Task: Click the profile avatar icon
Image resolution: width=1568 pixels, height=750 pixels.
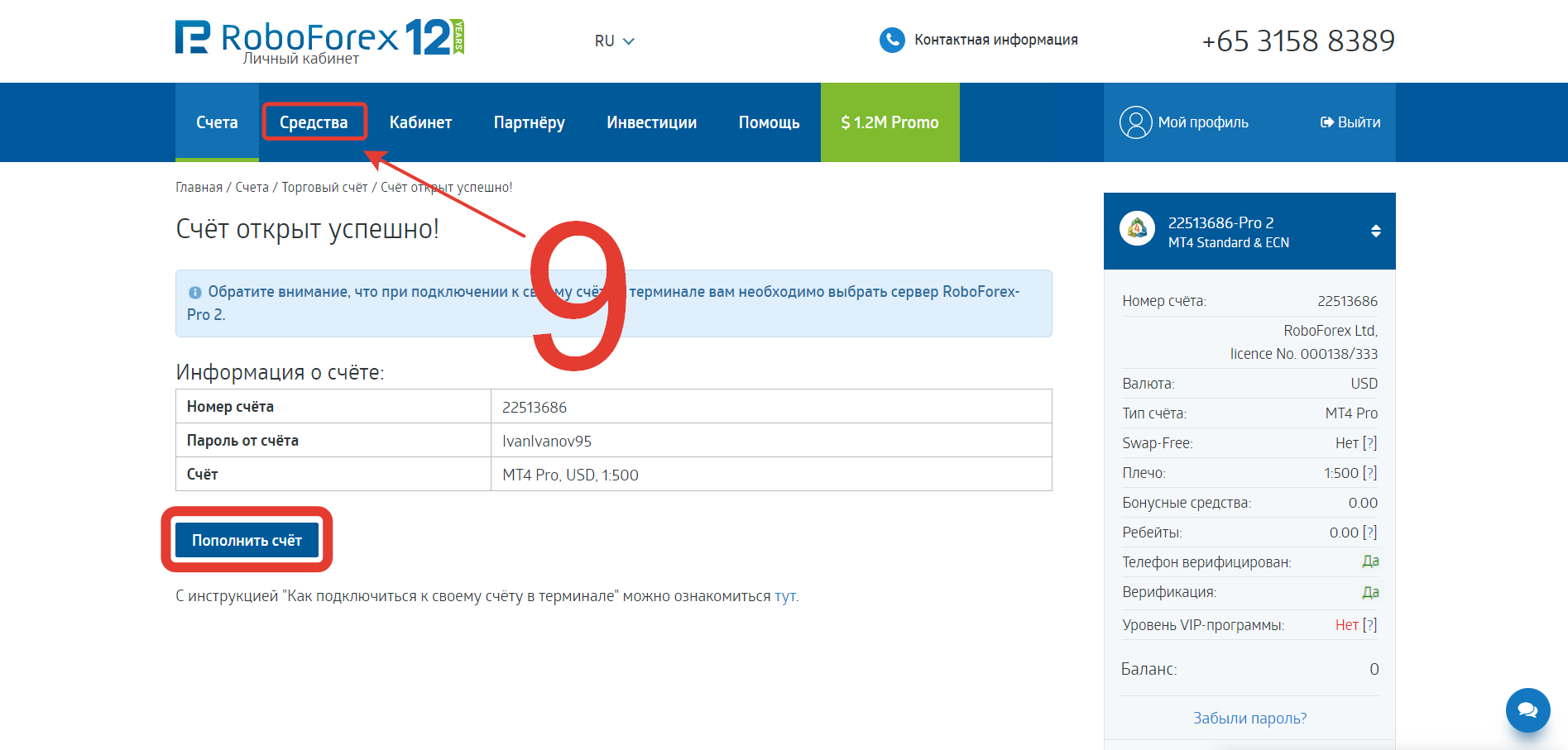Action: coord(1135,122)
